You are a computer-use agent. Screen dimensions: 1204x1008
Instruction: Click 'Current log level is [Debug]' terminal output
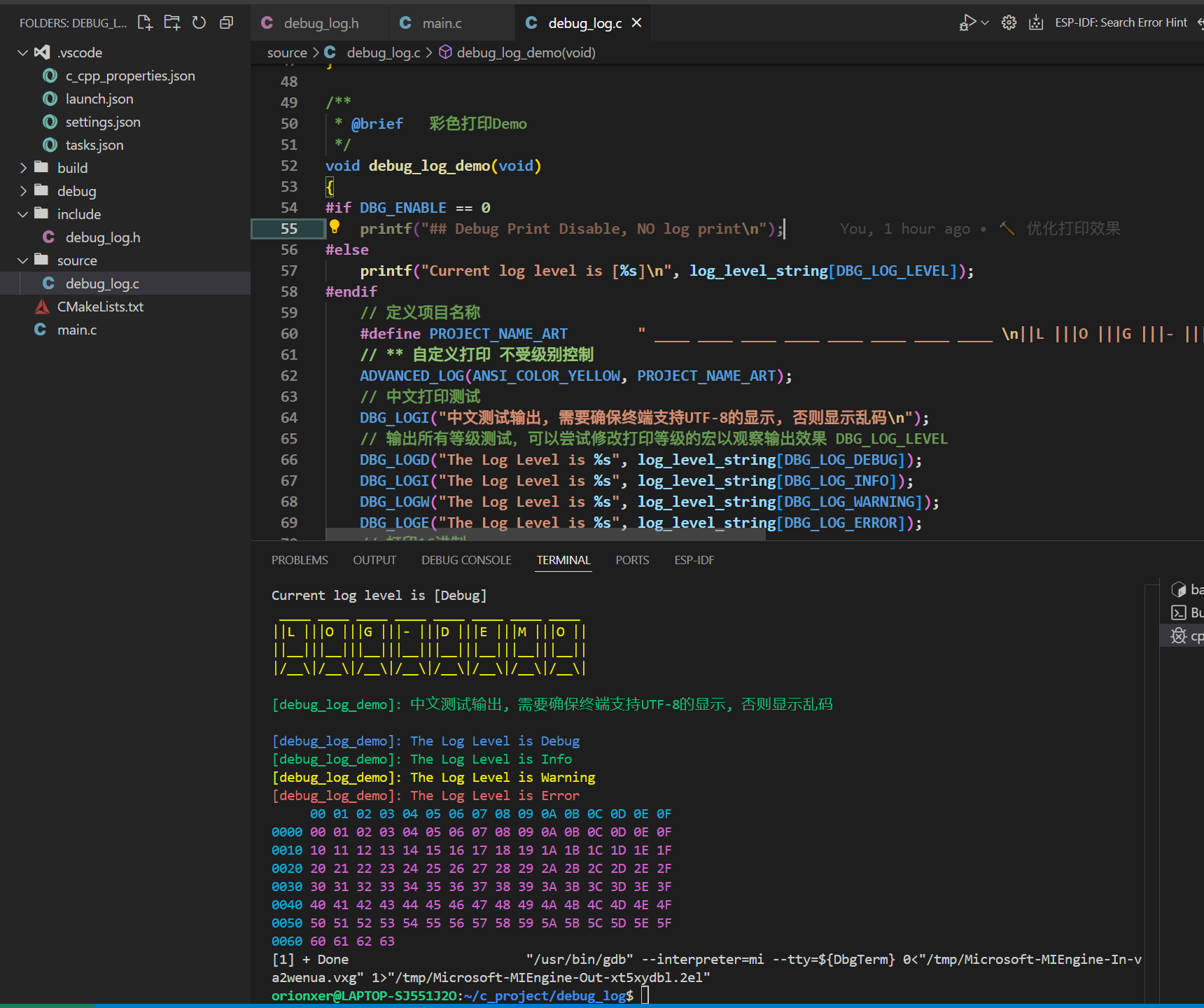pyautogui.click(x=379, y=596)
